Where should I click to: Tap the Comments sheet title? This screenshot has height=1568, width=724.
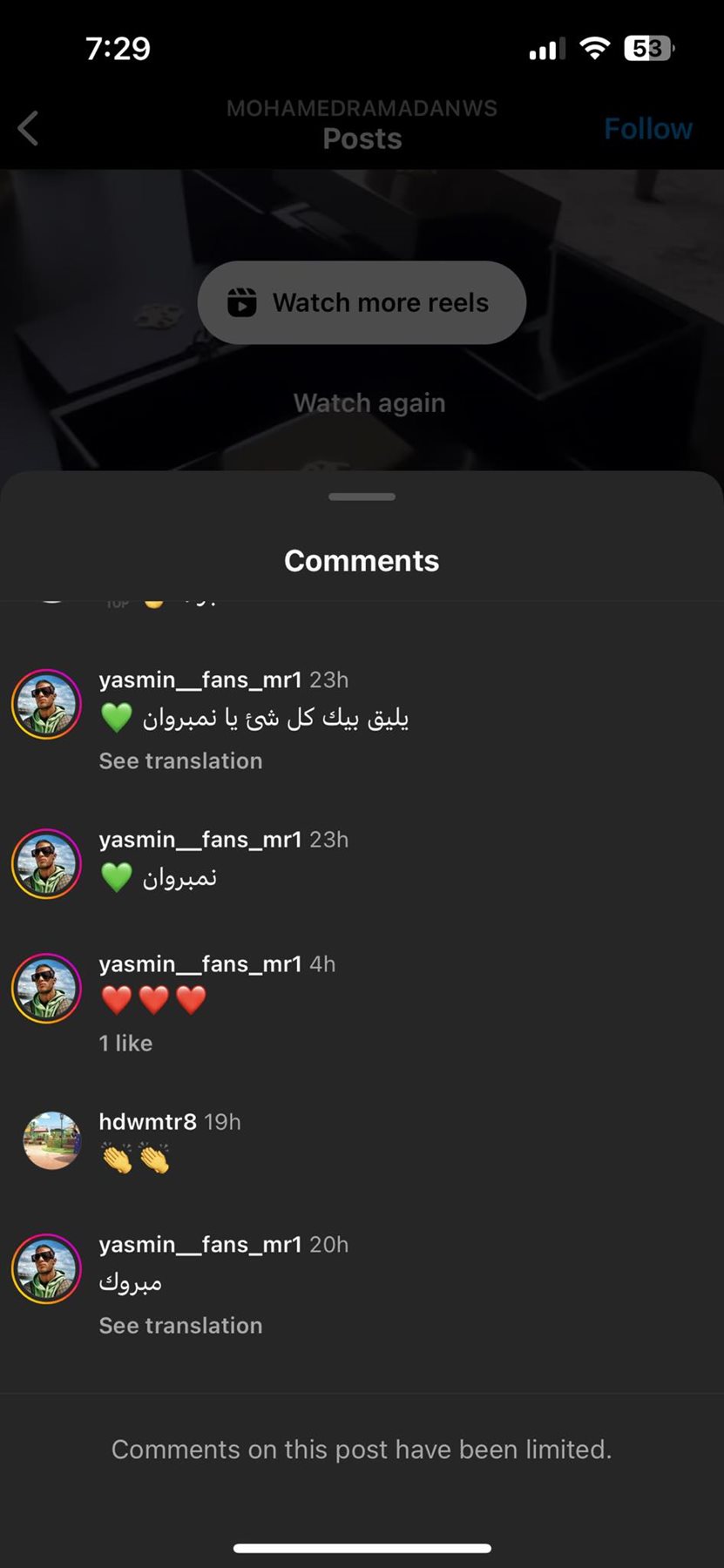pyautogui.click(x=362, y=560)
